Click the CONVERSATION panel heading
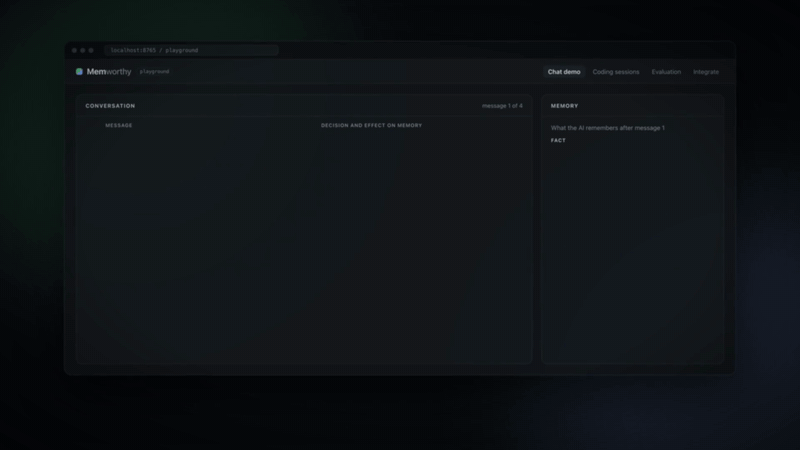The image size is (800, 450). [110, 106]
